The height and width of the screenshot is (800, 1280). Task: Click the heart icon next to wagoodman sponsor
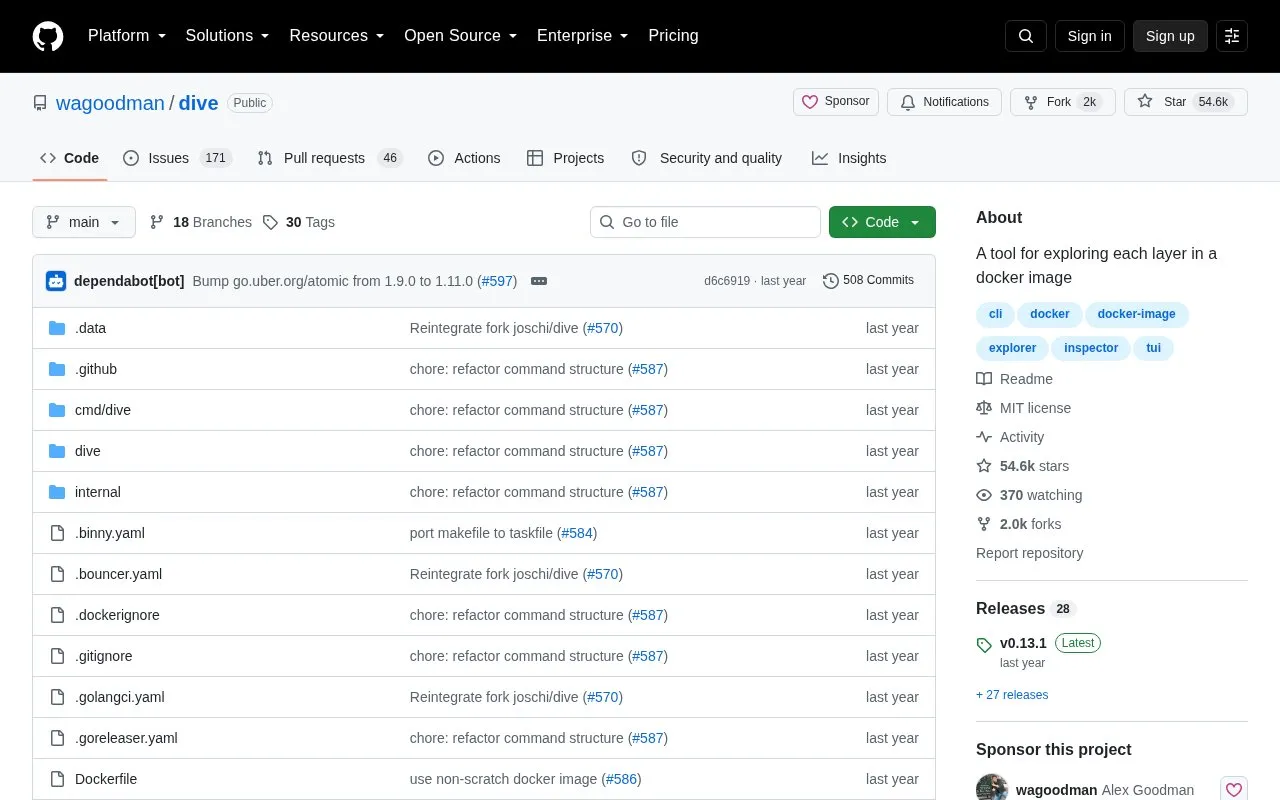(x=1234, y=790)
